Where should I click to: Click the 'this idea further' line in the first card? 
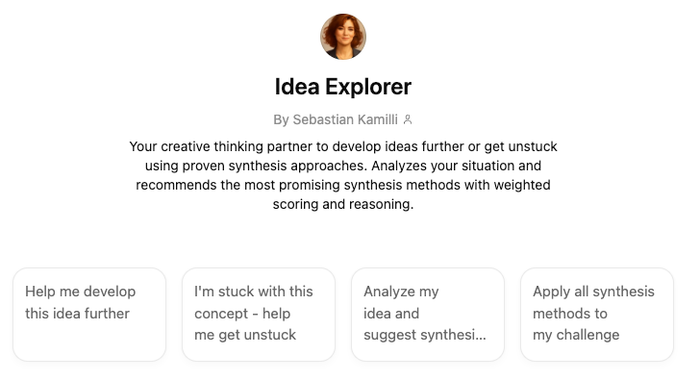(x=77, y=313)
